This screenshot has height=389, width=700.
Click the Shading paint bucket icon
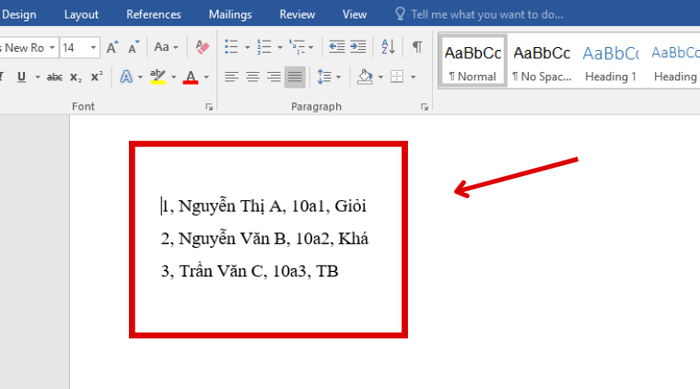click(365, 77)
